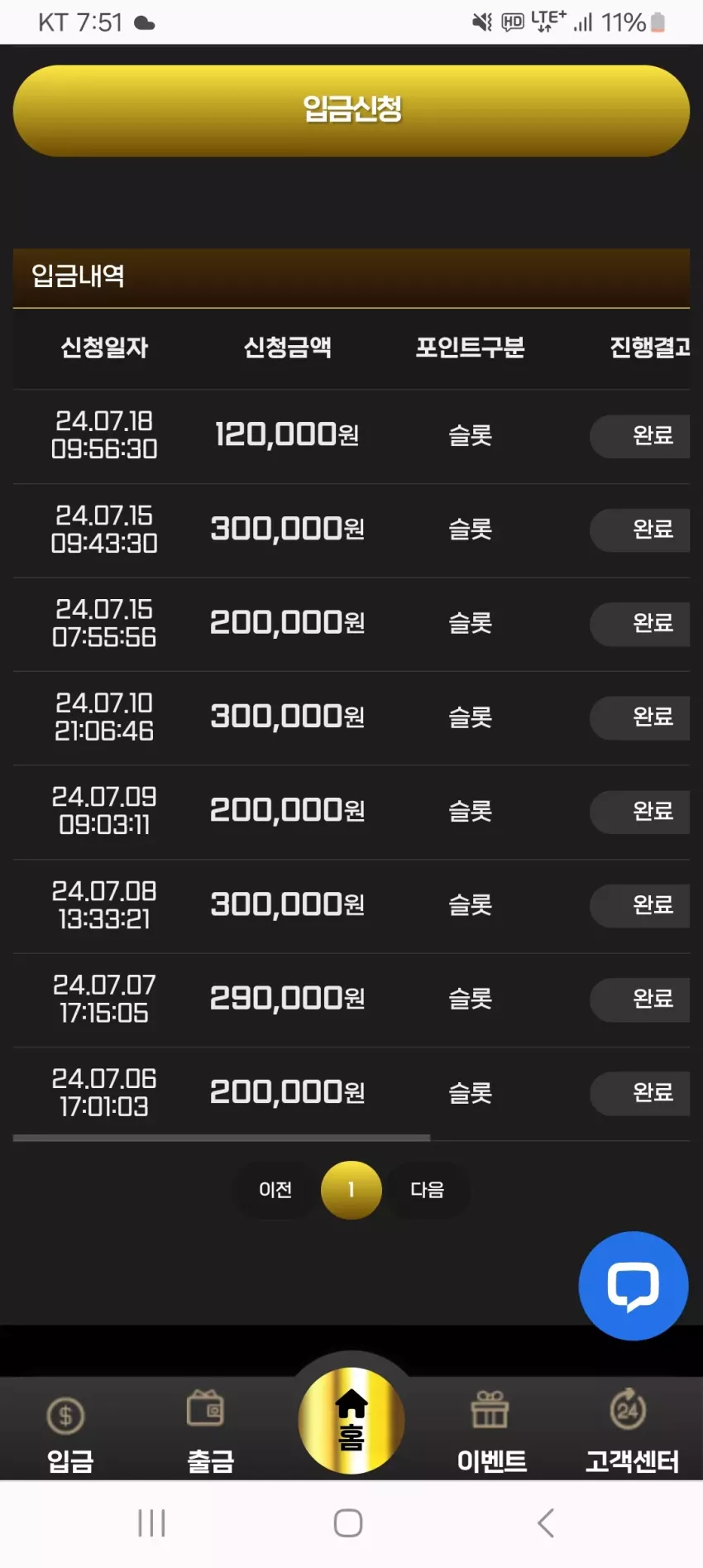703x1568 pixels.
Task: Tap the yellow 입금신청 button
Action: tap(351, 110)
